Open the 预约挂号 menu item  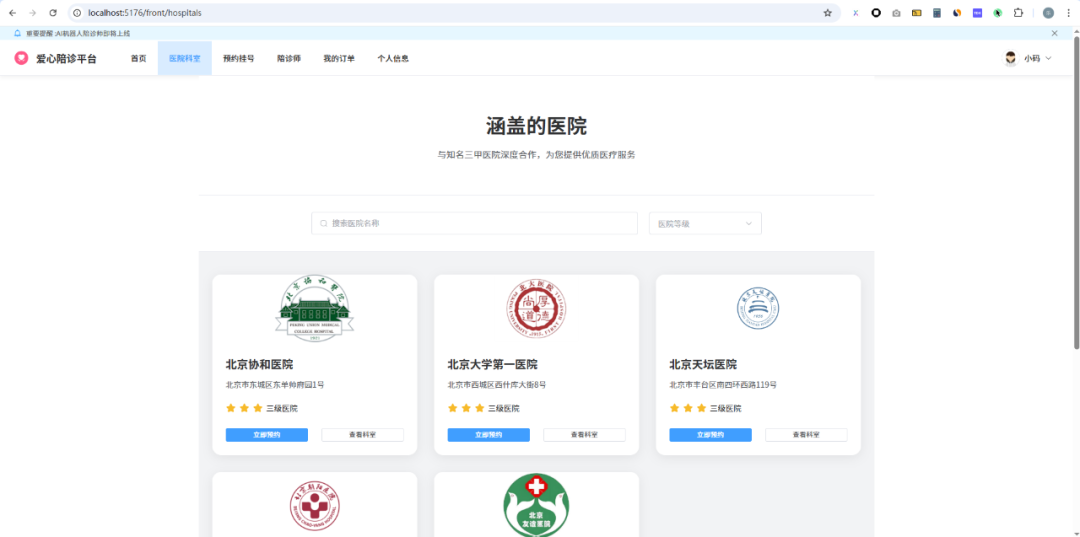pos(238,59)
